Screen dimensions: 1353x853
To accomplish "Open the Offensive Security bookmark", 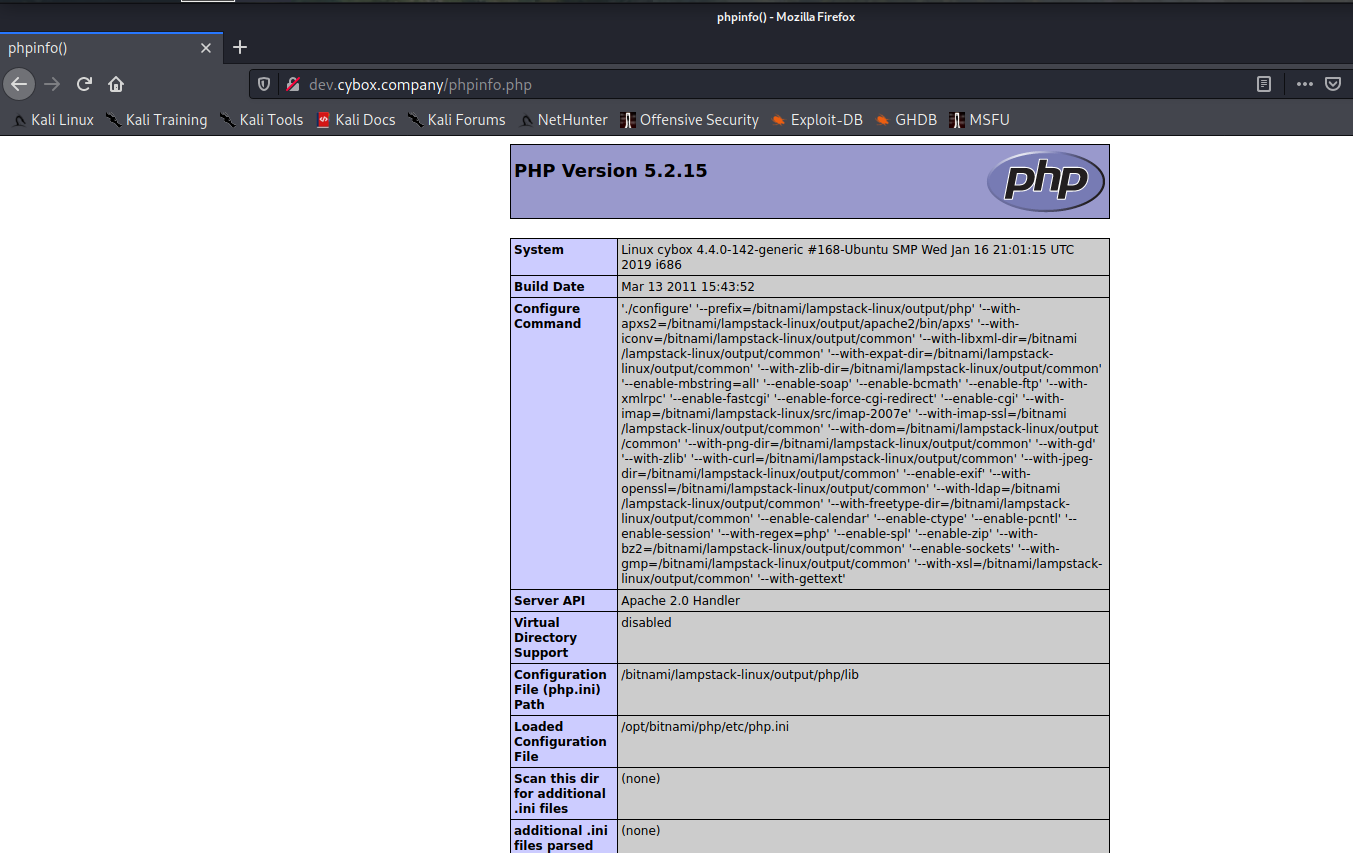I will point(689,120).
